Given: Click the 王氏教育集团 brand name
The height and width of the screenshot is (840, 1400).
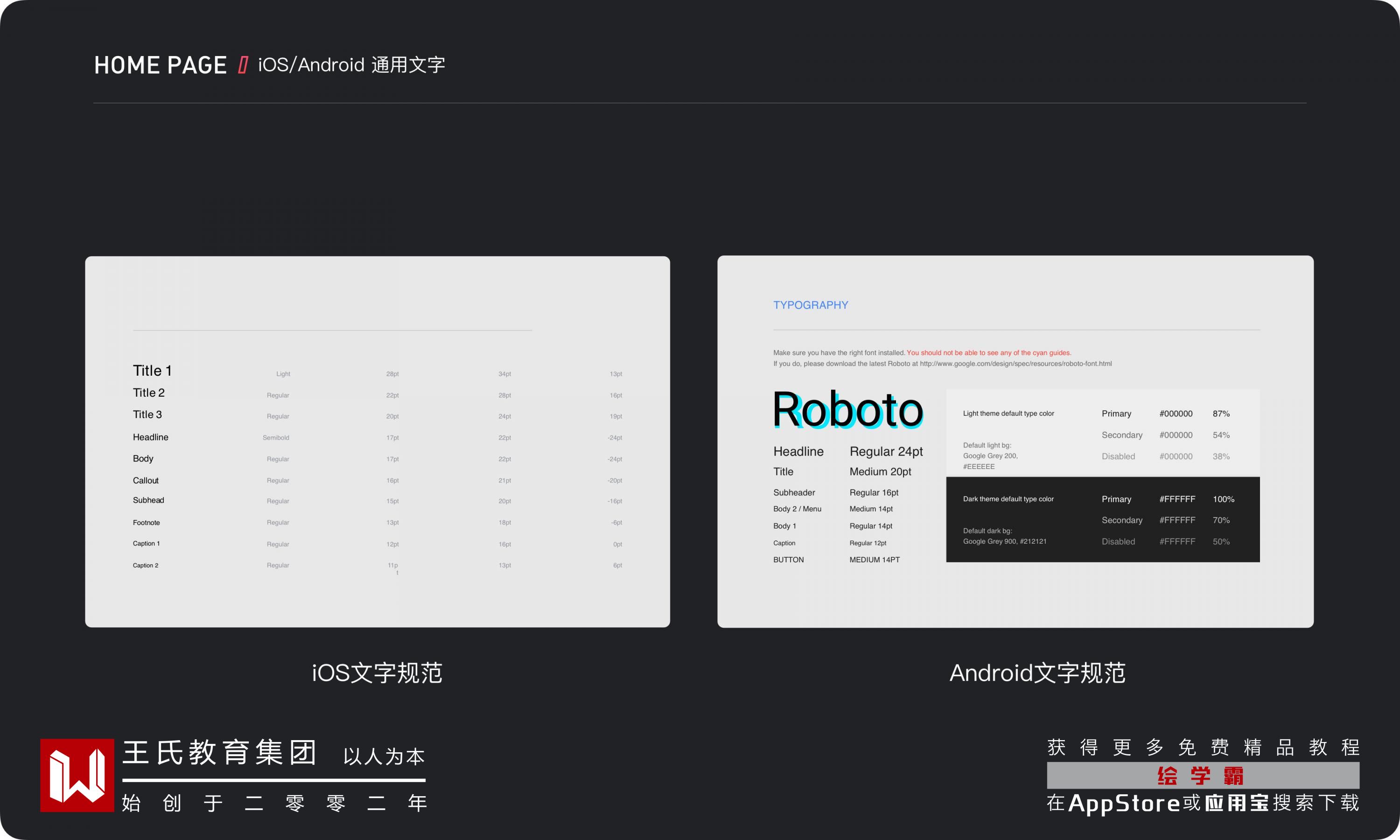Looking at the screenshot, I should [219, 753].
